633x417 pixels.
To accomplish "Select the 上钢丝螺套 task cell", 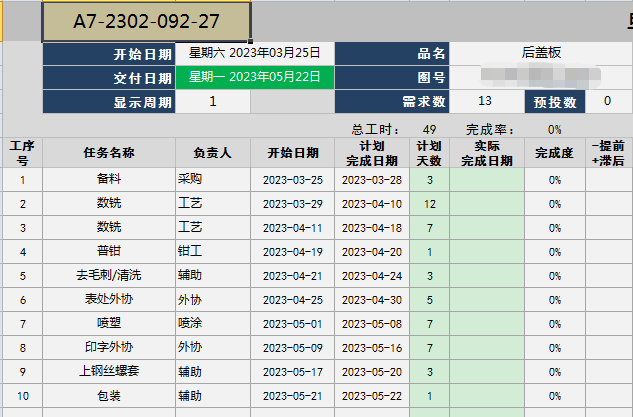I will pyautogui.click(x=109, y=372).
